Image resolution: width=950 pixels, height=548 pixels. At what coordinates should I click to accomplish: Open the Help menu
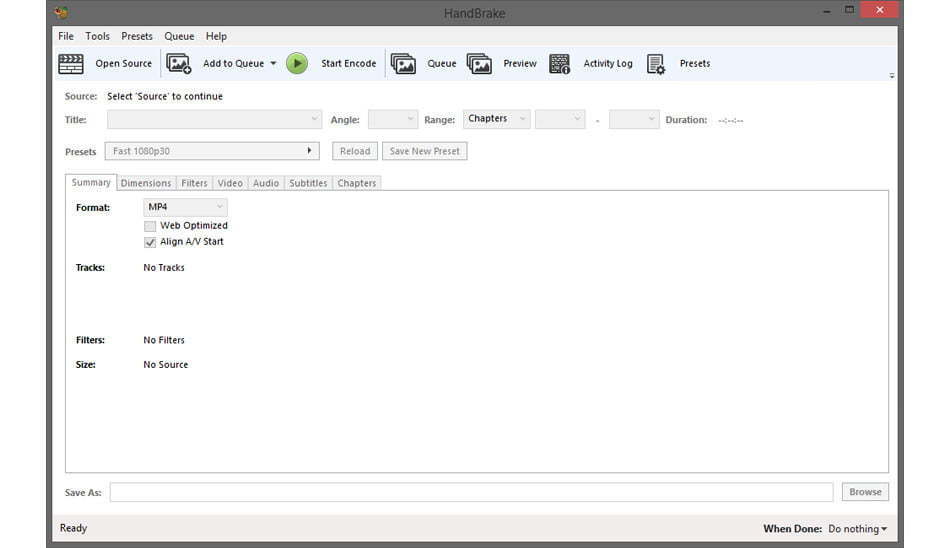[216, 36]
